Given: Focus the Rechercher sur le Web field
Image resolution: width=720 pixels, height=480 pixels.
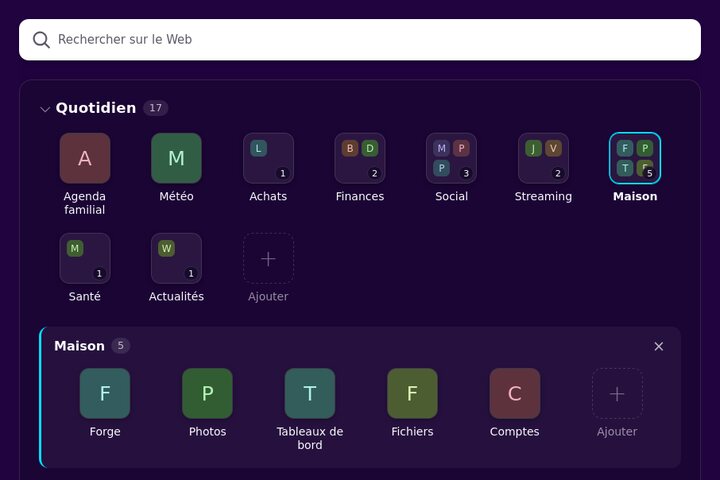Looking at the screenshot, I should (x=360, y=40).
